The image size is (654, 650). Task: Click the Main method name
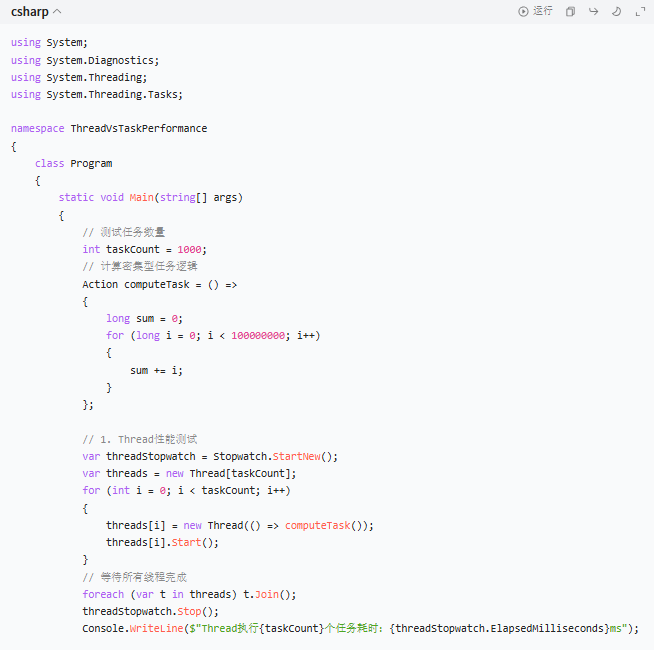140,197
